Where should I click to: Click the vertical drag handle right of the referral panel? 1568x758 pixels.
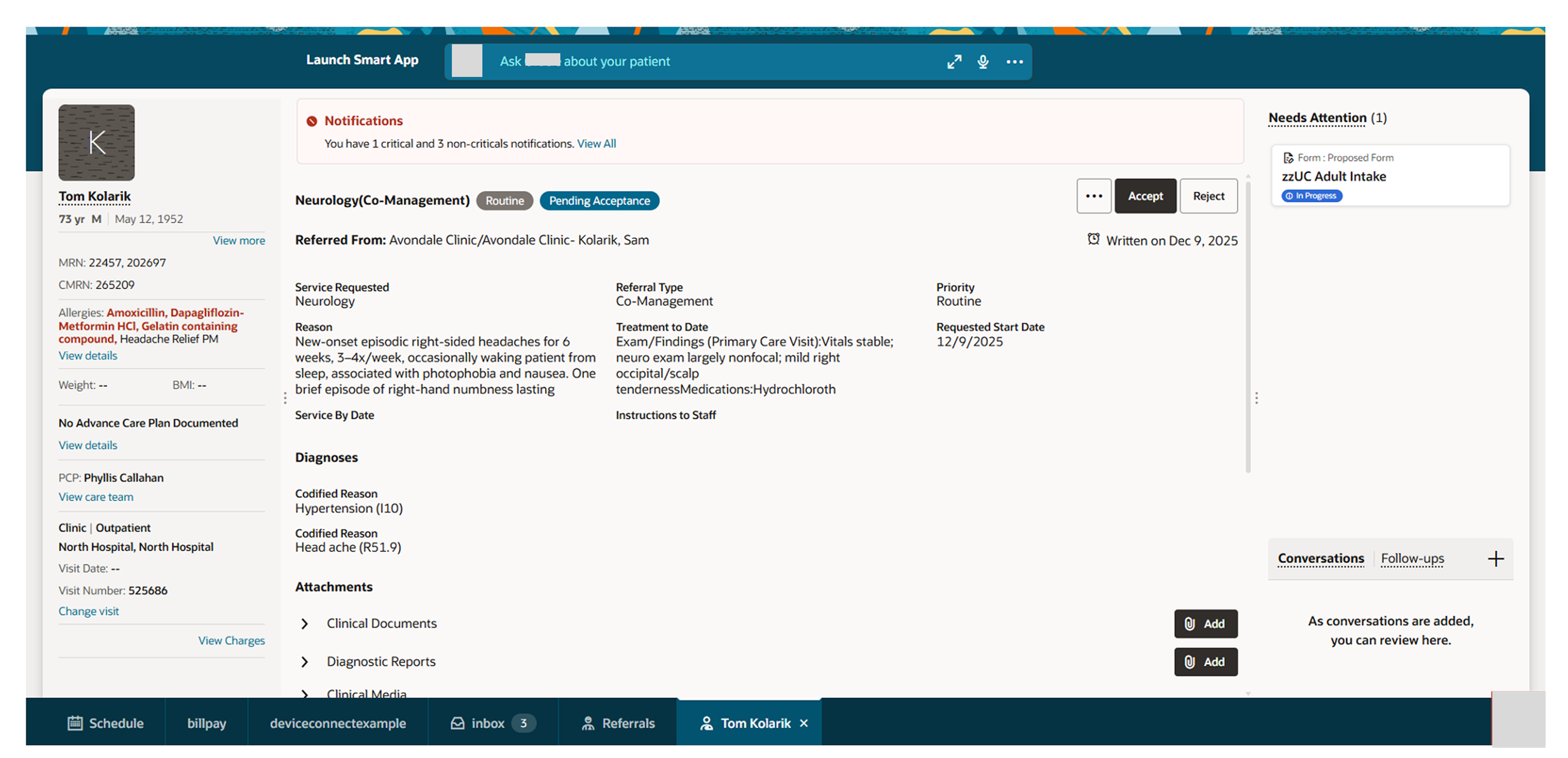1256,397
